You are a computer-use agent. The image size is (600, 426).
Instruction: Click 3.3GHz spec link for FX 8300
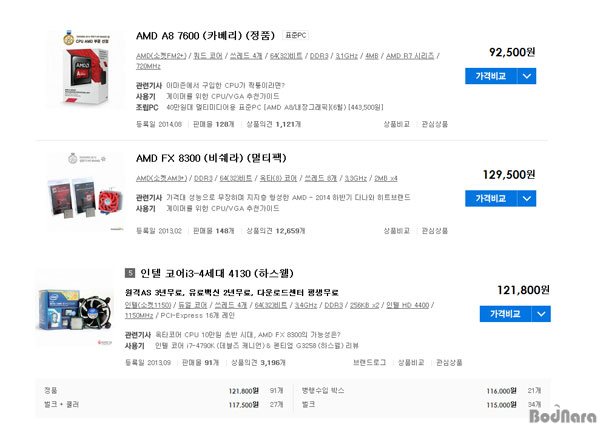pos(356,178)
